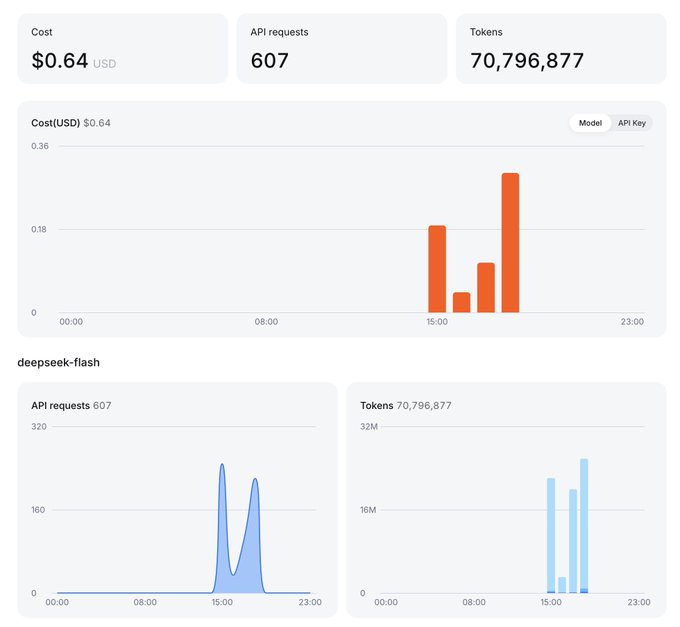Click the 16M axis label on tokens chart

[x=368, y=510]
